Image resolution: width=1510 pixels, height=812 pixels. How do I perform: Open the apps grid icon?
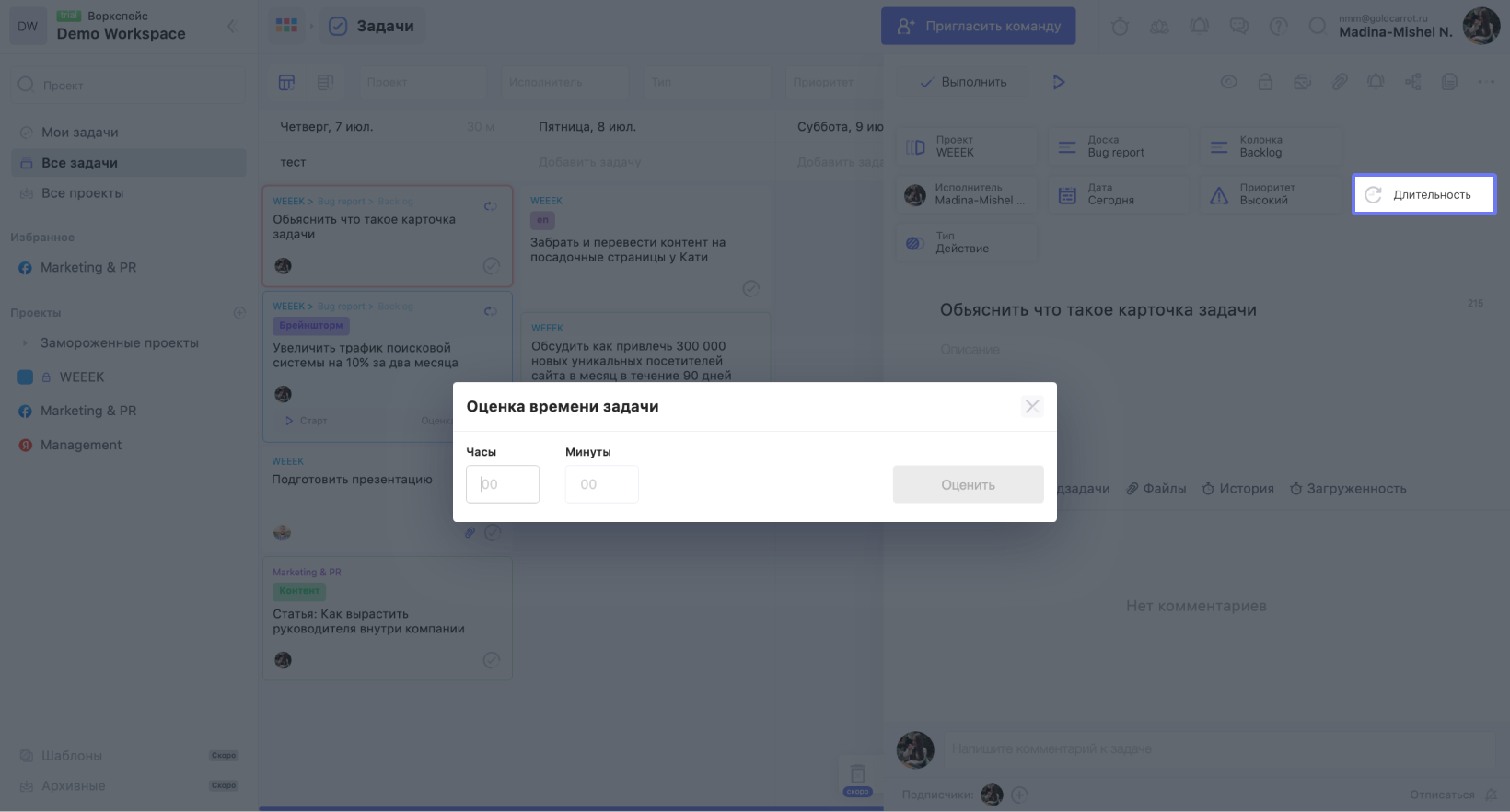[x=286, y=26]
